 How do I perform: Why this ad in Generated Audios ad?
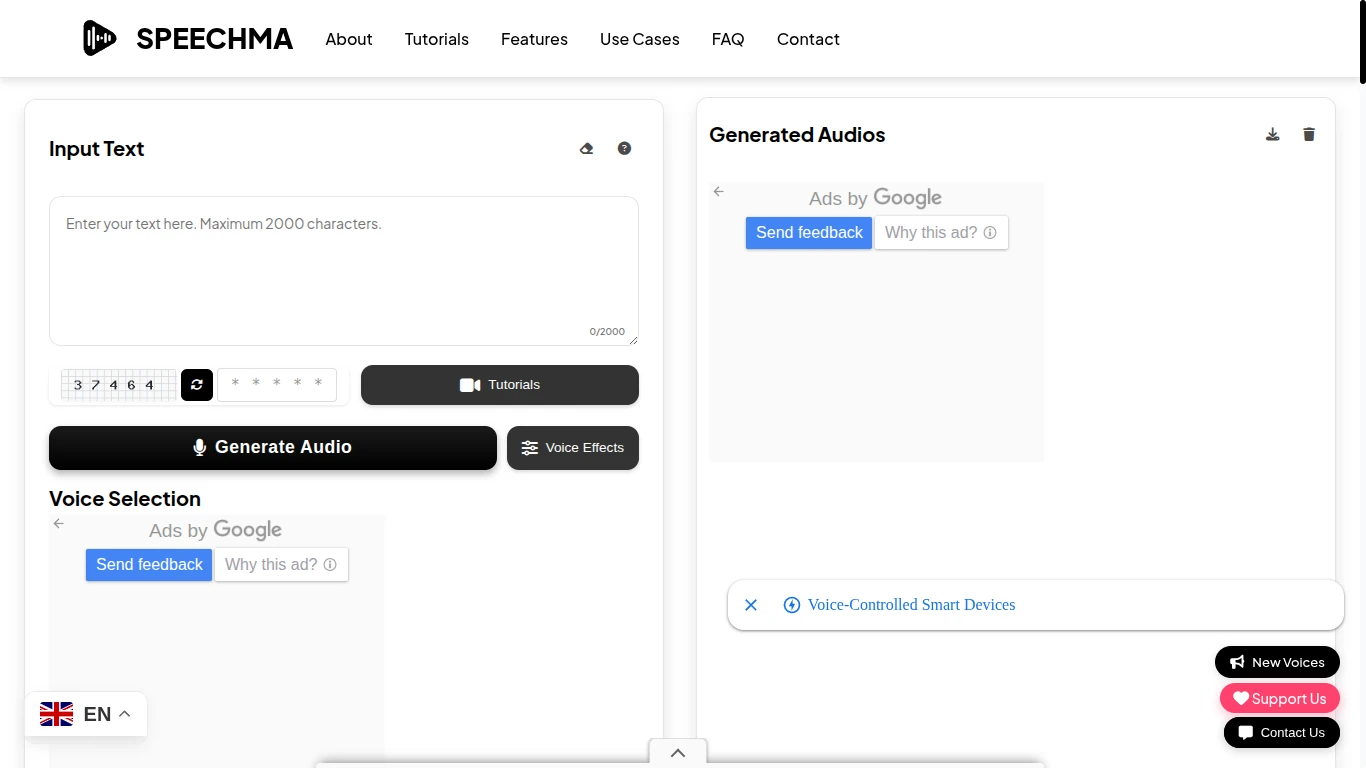pos(941,232)
